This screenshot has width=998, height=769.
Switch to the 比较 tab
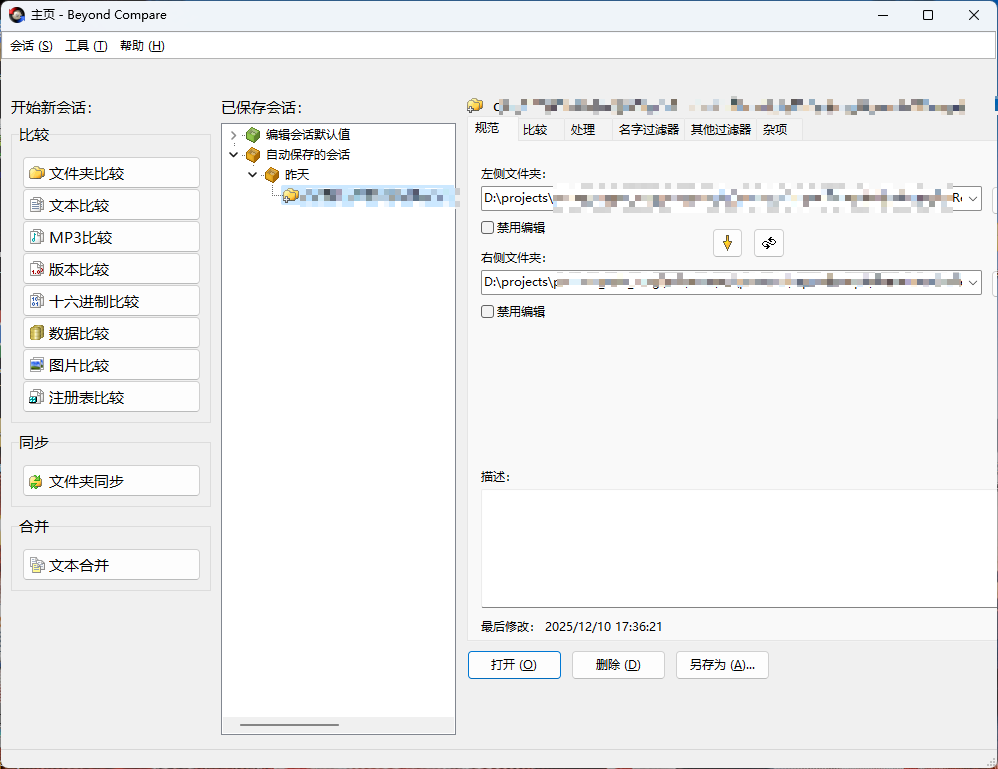coord(535,130)
